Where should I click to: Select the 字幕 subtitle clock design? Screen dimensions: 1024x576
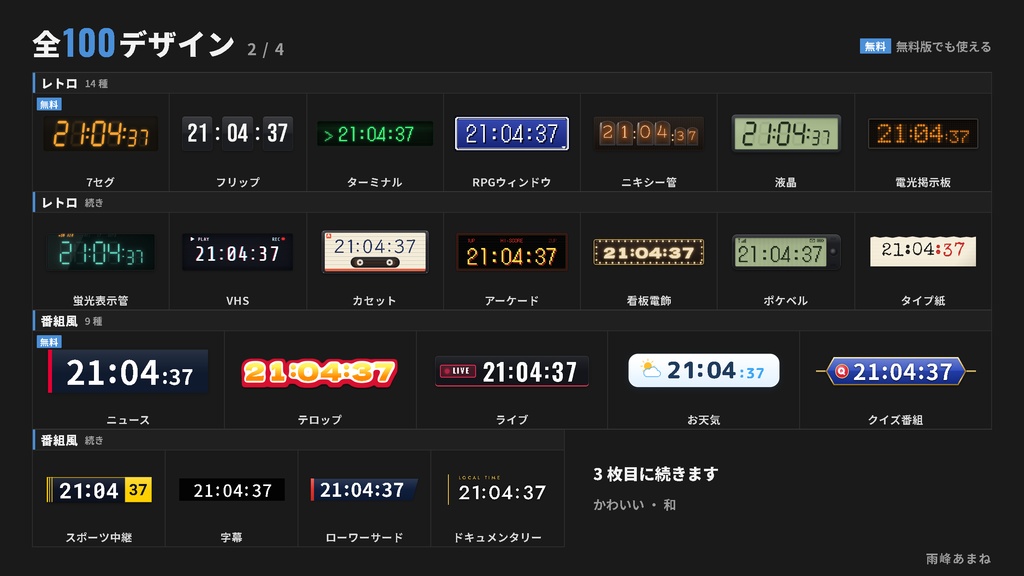tap(232, 490)
